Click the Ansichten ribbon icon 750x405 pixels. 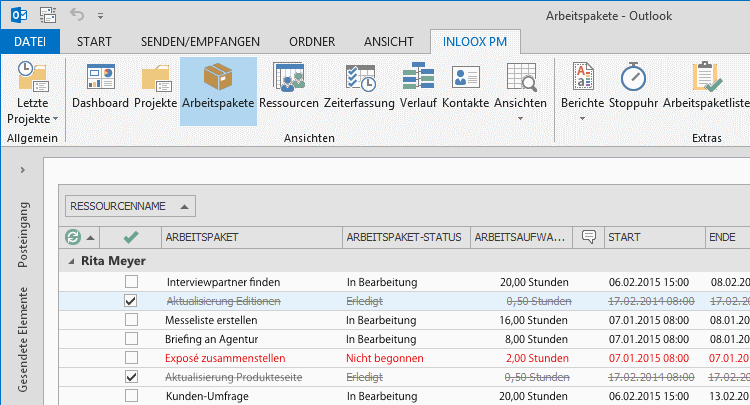pyautogui.click(x=520, y=77)
